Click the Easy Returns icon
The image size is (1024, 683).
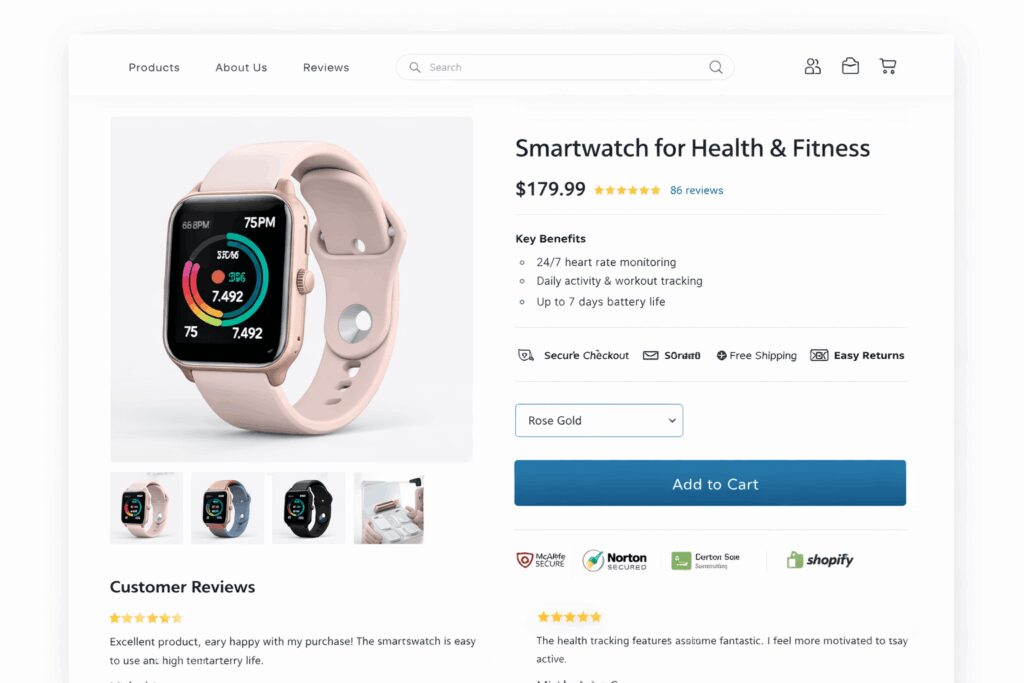[819, 355]
